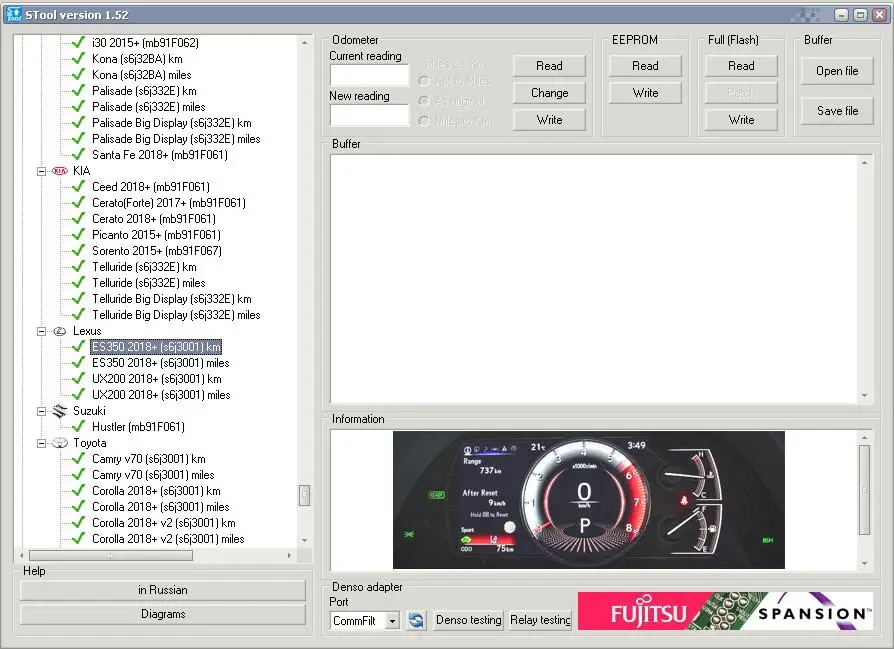Screen dimensions: 894x649
Task: Click the KIA brand logo icon
Action: point(60,171)
